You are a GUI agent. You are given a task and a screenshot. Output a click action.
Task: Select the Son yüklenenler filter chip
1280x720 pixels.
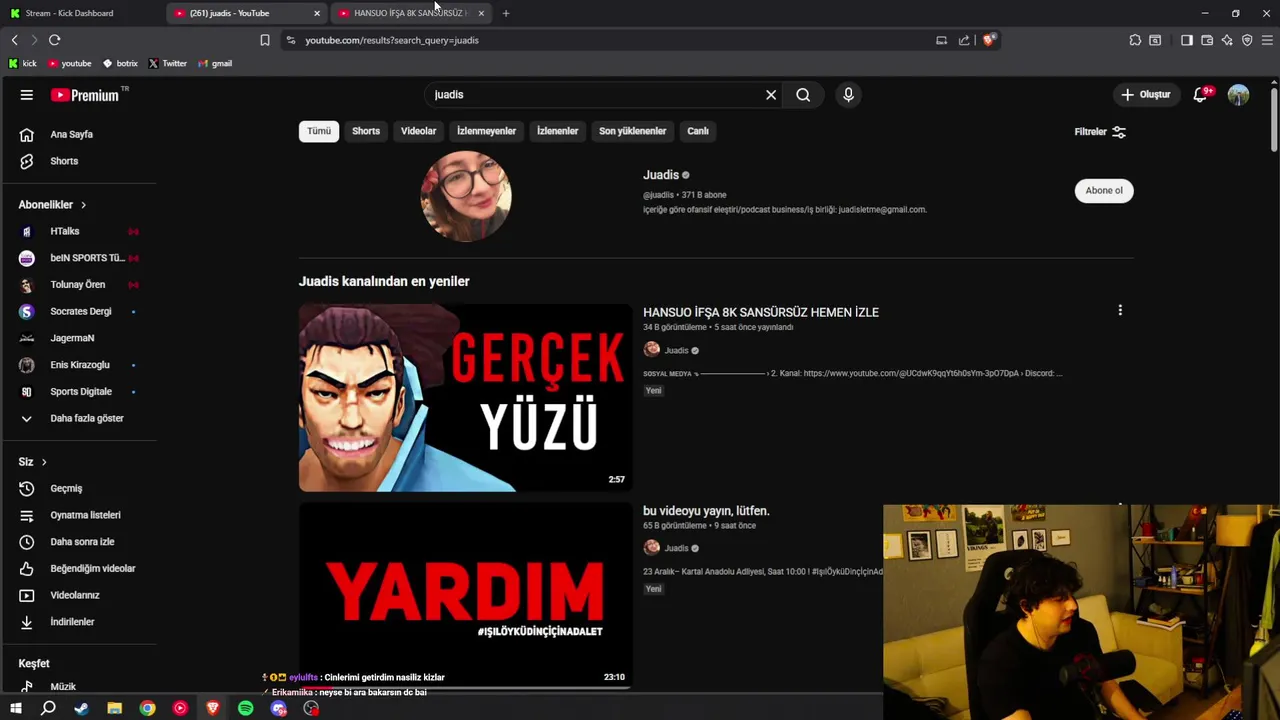point(632,131)
